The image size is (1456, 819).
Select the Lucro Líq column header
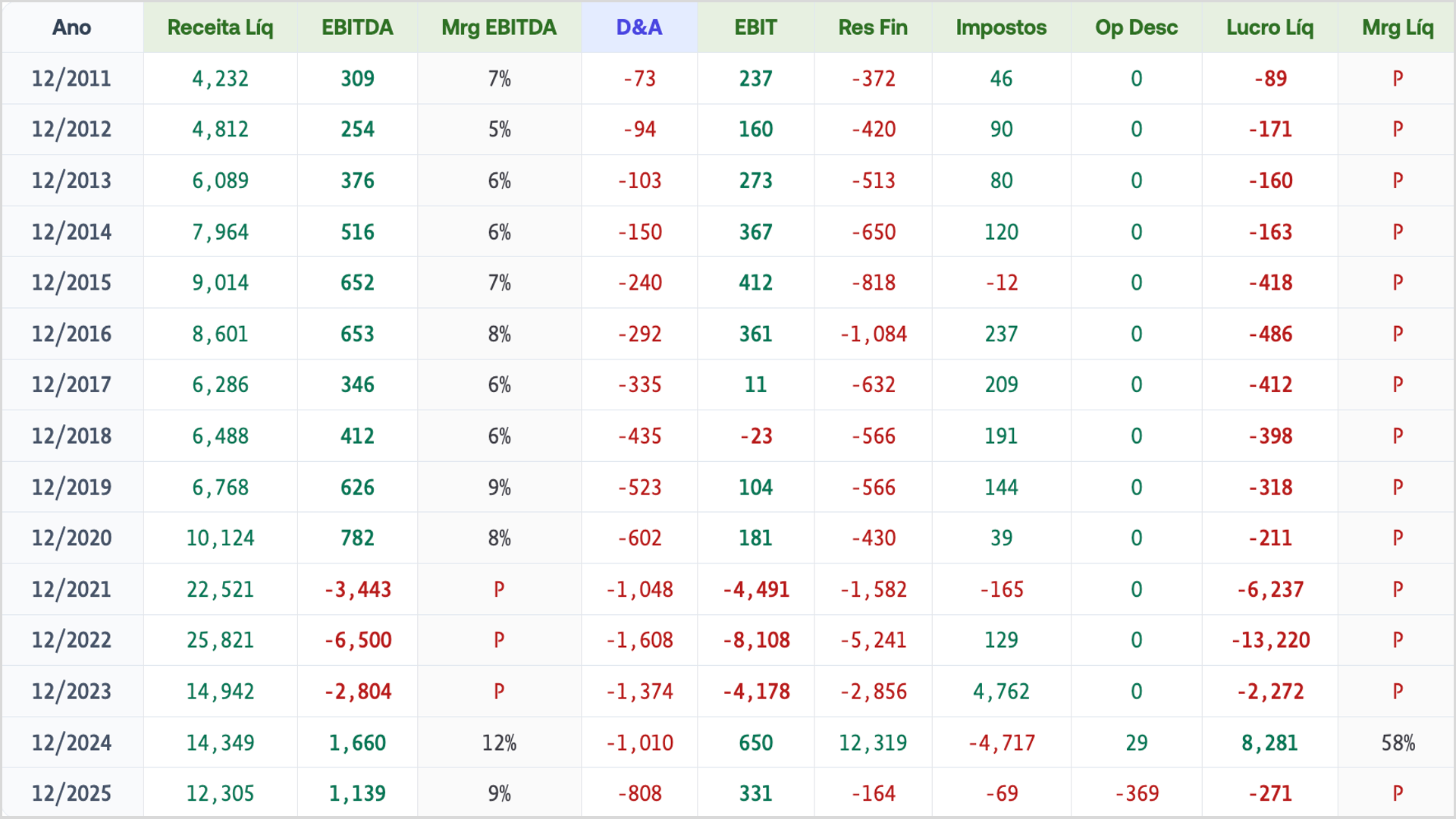[x=1269, y=27]
